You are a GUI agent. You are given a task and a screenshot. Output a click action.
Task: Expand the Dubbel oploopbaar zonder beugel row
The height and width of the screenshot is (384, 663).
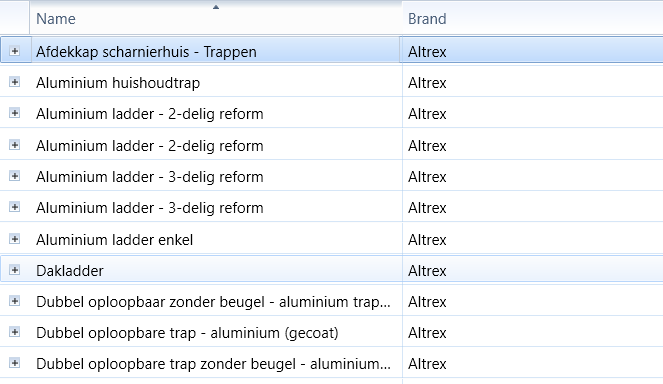14,301
